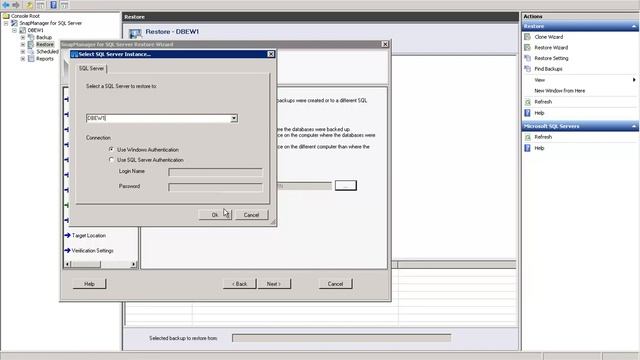Click the Selected backup to restore from field

pyautogui.click(x=342, y=338)
